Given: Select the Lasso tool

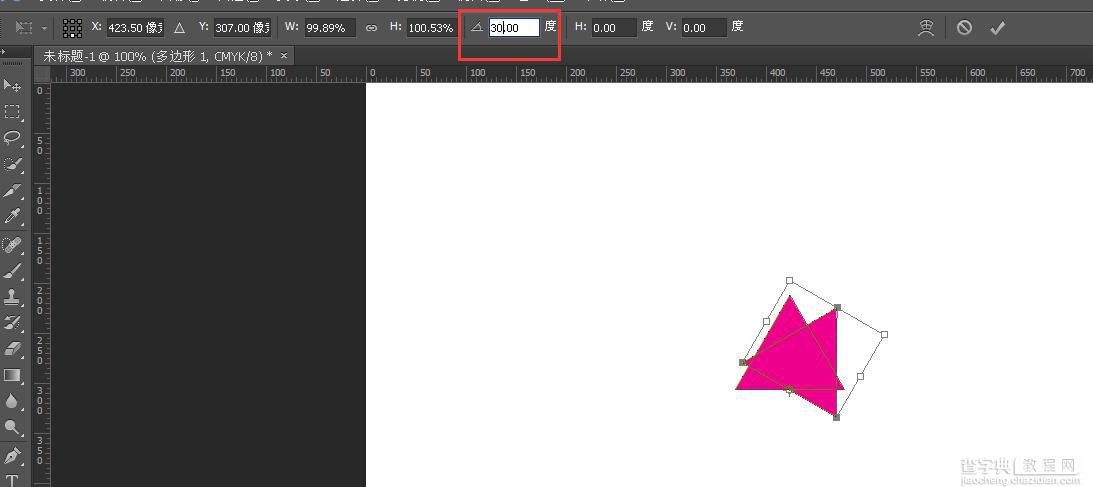Looking at the screenshot, I should pos(13,137).
